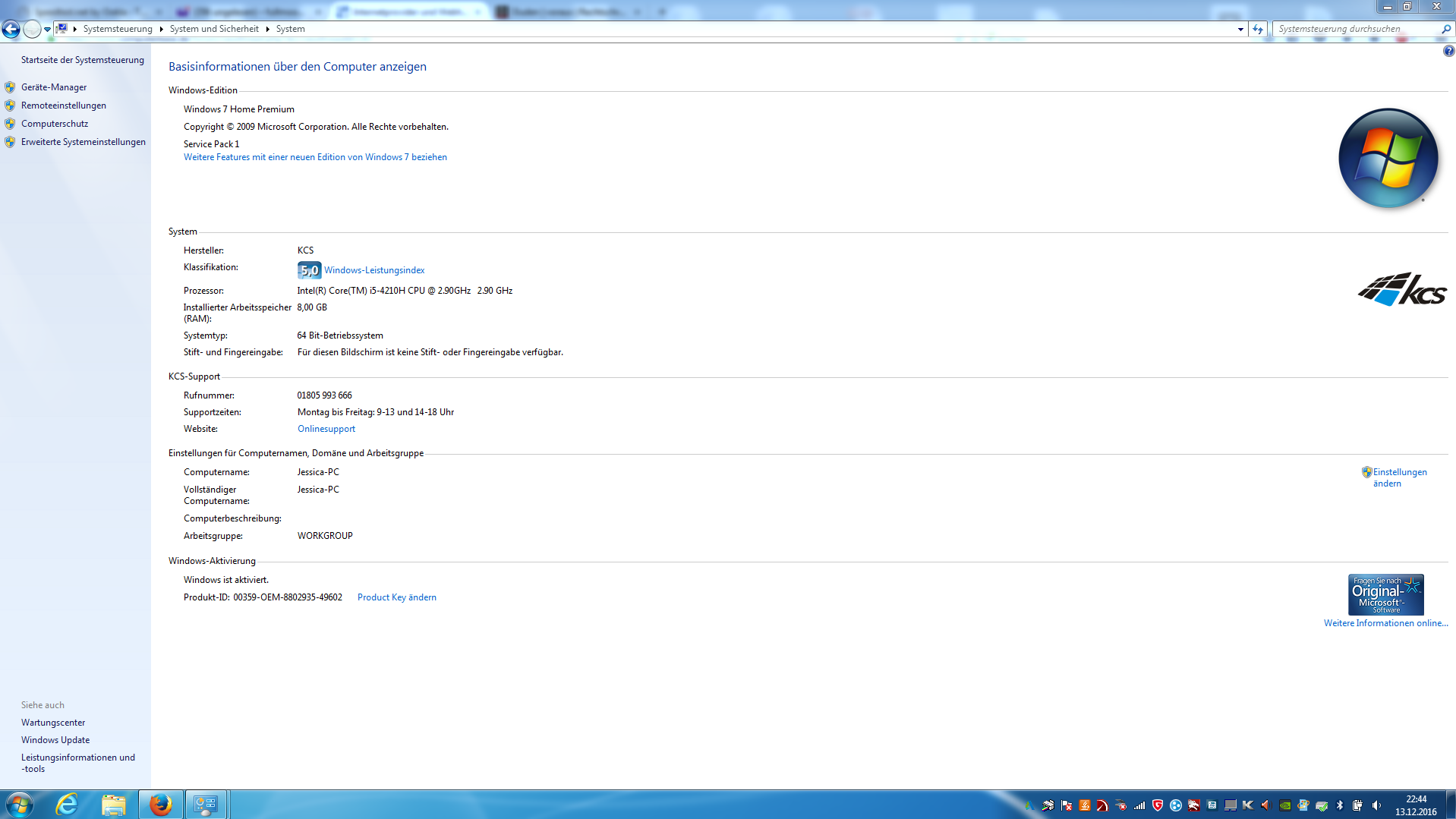Open Remoteeinstellungen from the sidebar
The image size is (1456, 819).
tap(64, 106)
